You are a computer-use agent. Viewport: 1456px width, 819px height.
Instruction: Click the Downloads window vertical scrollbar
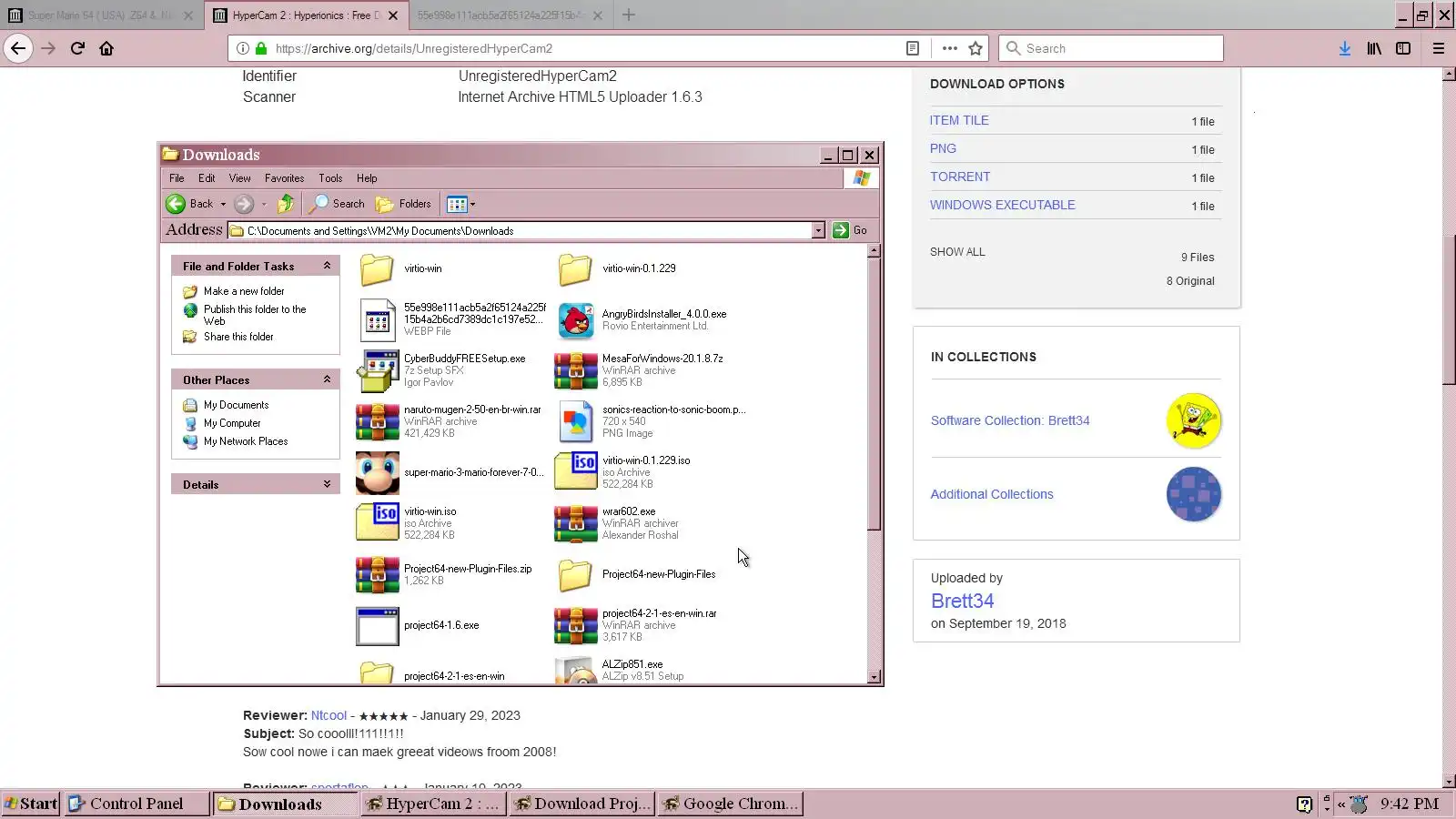coord(874,463)
